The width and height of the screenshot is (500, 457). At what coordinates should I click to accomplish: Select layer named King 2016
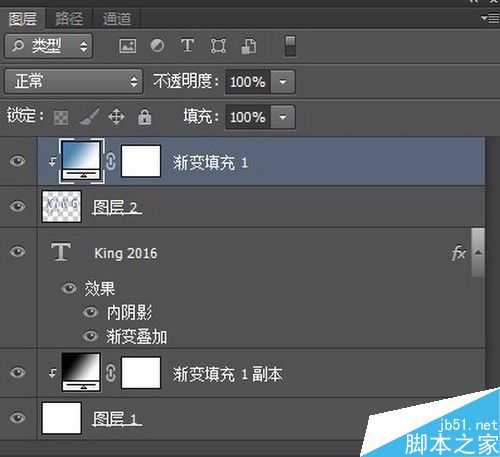click(x=126, y=253)
